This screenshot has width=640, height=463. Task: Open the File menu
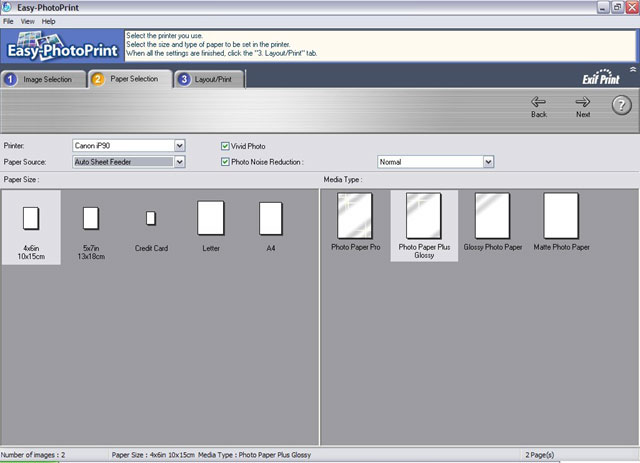pos(8,21)
